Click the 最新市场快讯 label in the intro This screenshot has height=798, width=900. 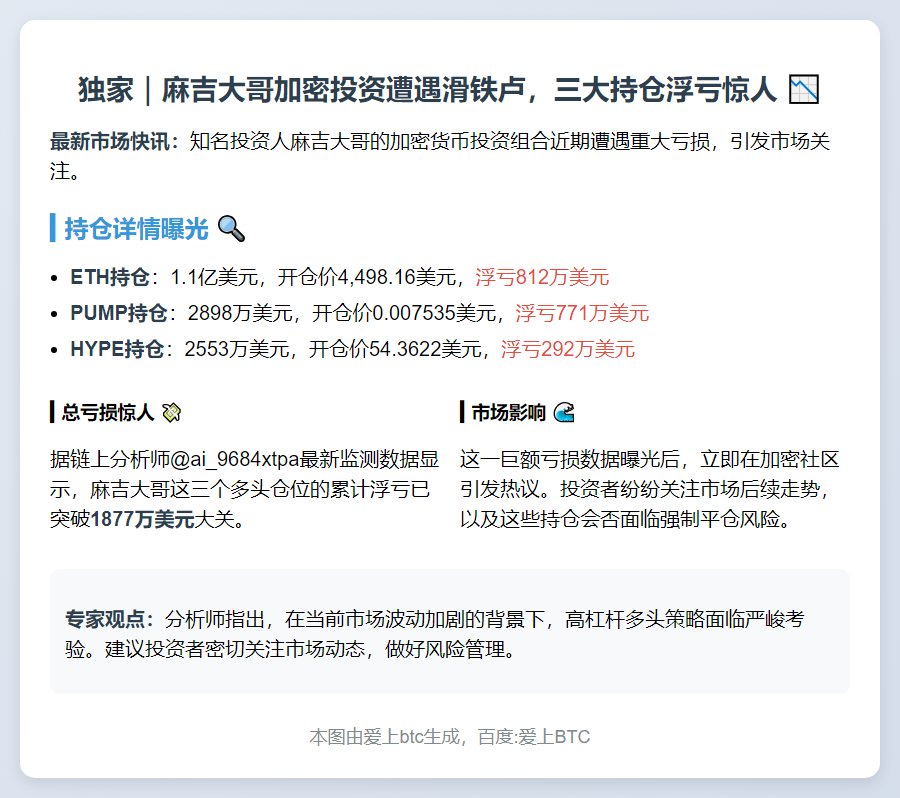[x=115, y=142]
